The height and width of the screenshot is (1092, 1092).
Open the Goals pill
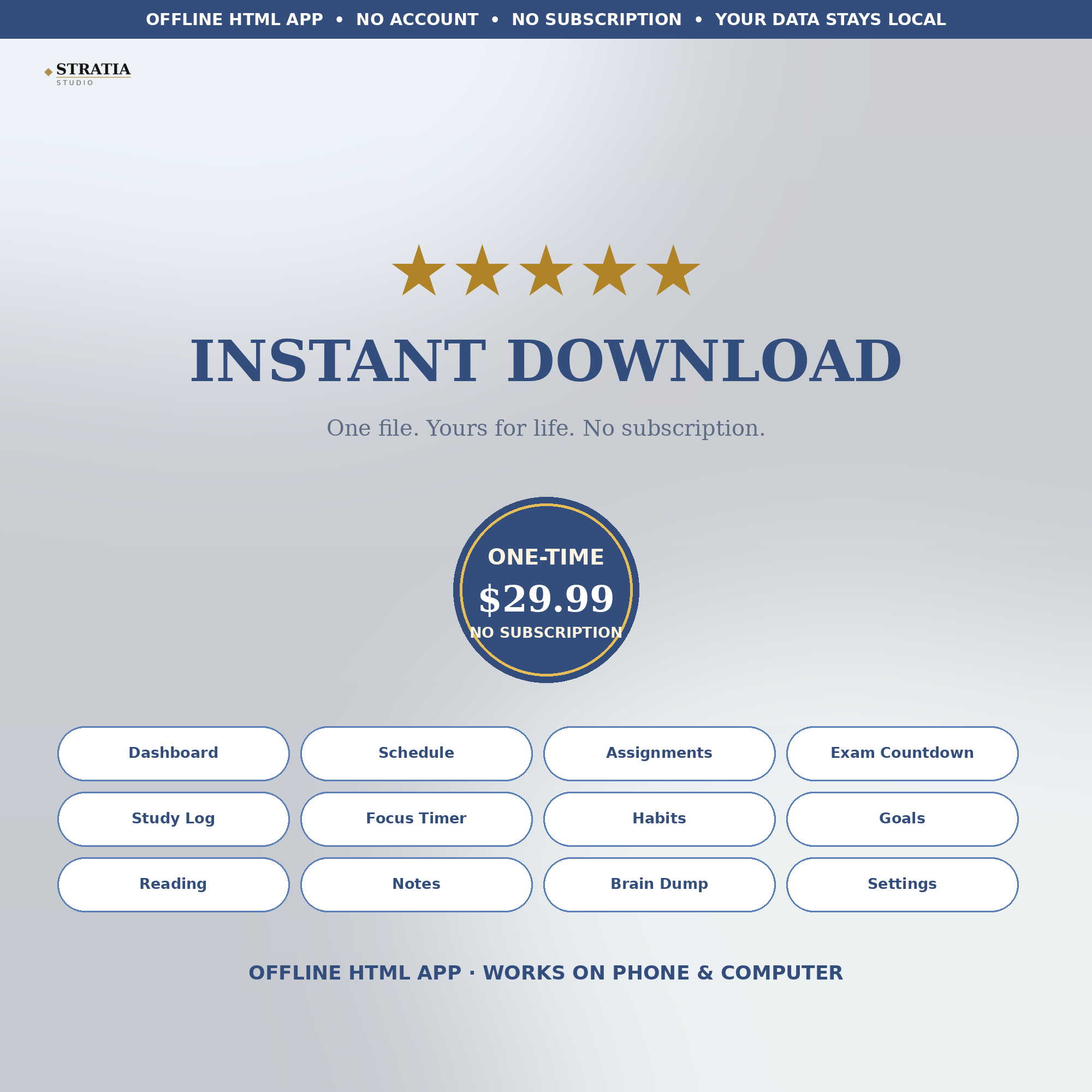point(903,819)
